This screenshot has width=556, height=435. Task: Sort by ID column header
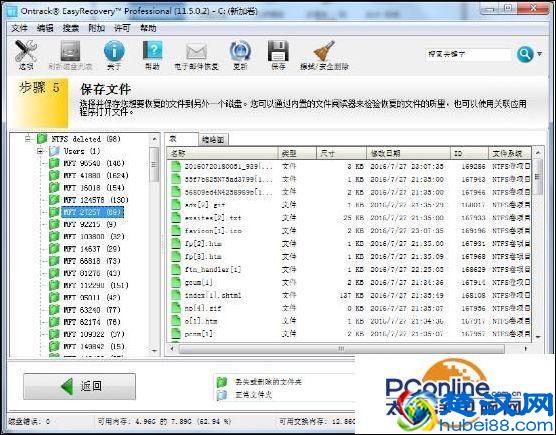pyautogui.click(x=469, y=153)
